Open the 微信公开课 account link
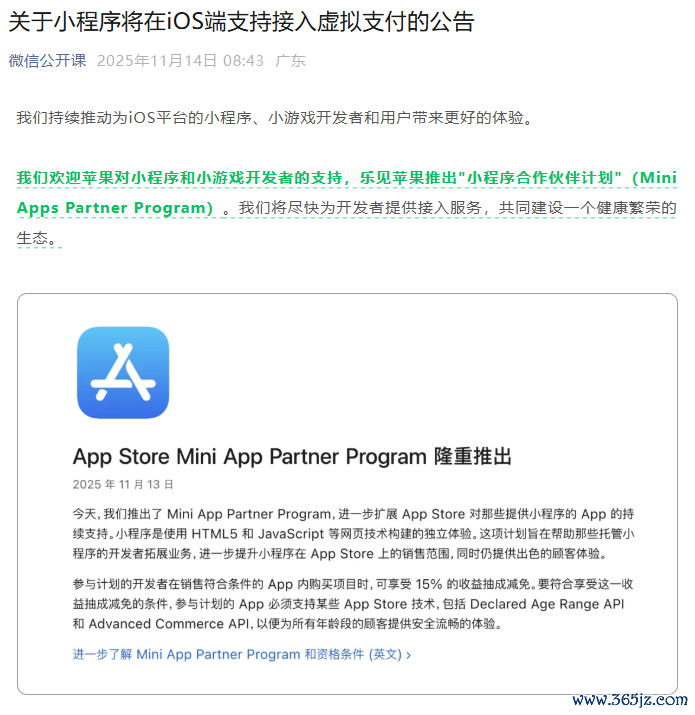 click(47, 61)
